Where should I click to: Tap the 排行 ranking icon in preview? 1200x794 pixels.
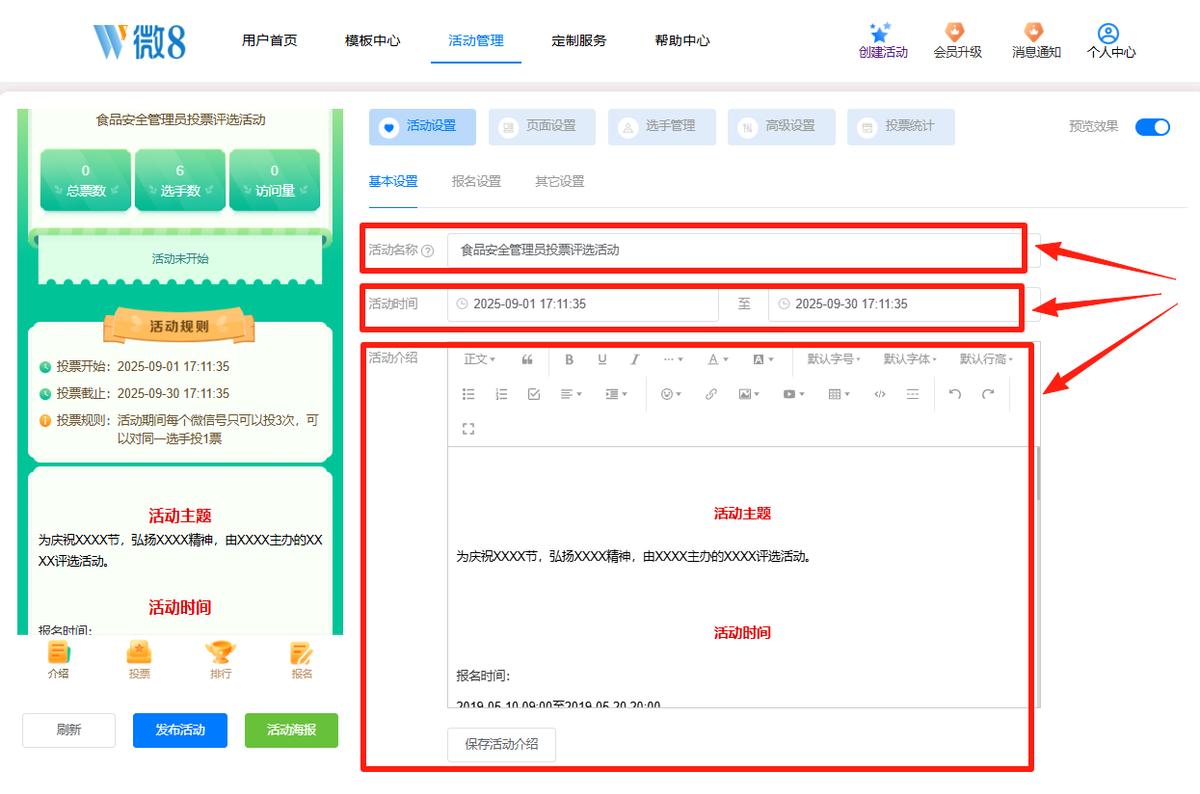click(x=221, y=660)
